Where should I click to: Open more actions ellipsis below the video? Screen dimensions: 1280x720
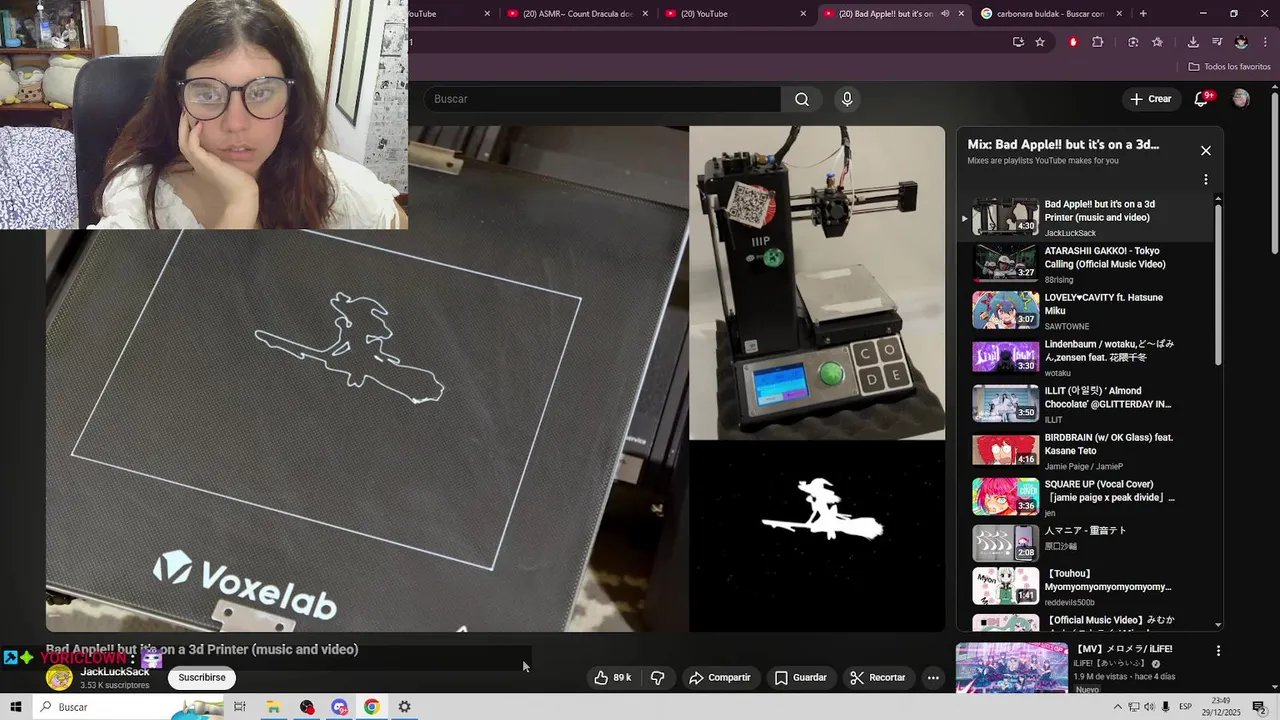click(933, 678)
